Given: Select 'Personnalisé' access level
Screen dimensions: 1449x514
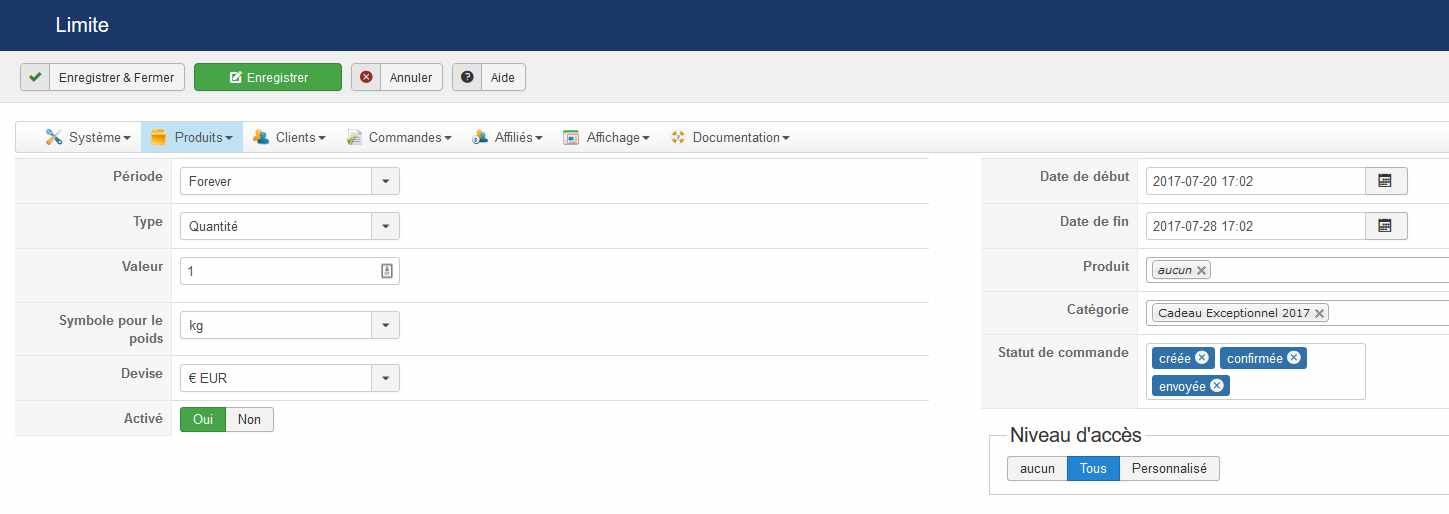Looking at the screenshot, I should [1169, 468].
